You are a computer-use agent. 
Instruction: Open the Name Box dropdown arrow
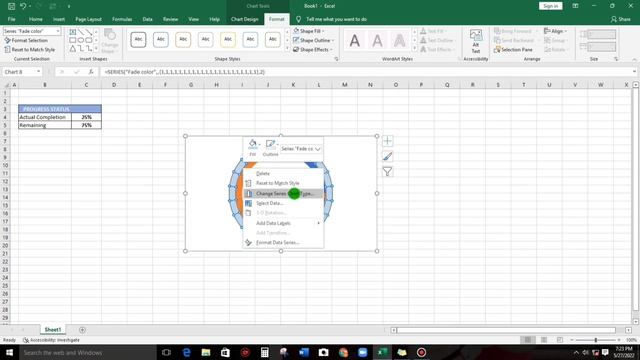38,72
